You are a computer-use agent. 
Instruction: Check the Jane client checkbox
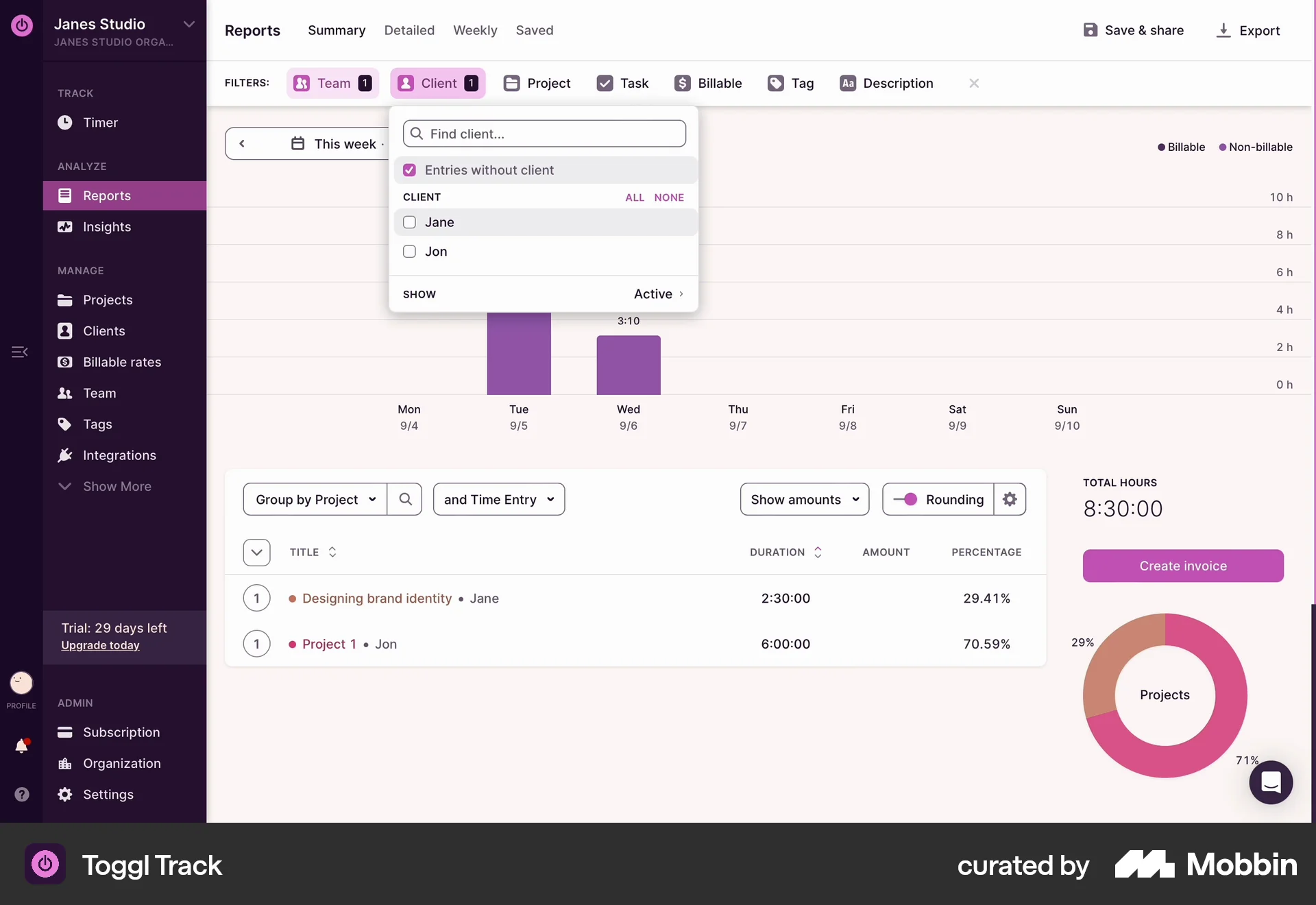pos(409,222)
